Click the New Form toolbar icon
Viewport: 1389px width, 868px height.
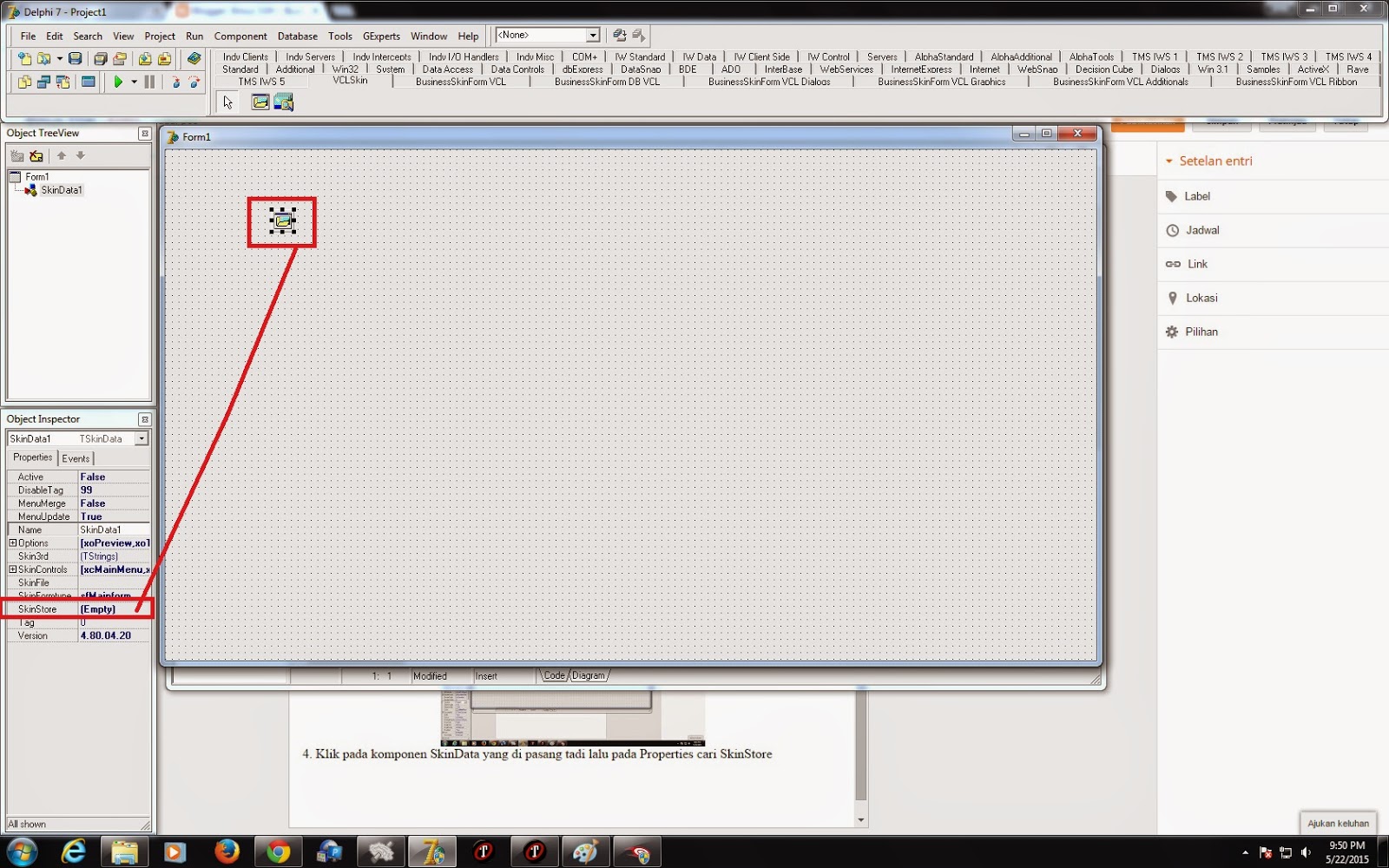[88, 82]
